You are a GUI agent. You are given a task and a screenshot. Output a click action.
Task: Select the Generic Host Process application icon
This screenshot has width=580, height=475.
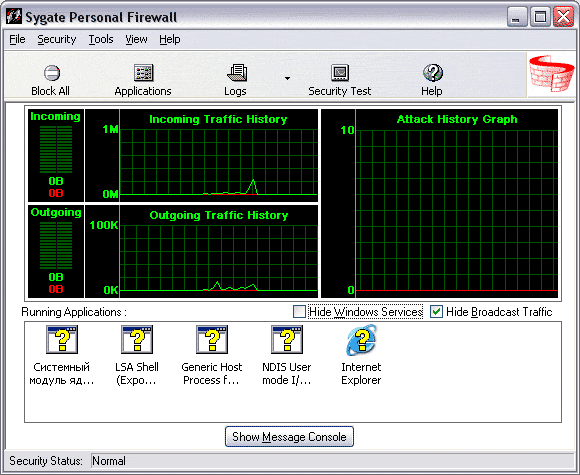pos(212,340)
